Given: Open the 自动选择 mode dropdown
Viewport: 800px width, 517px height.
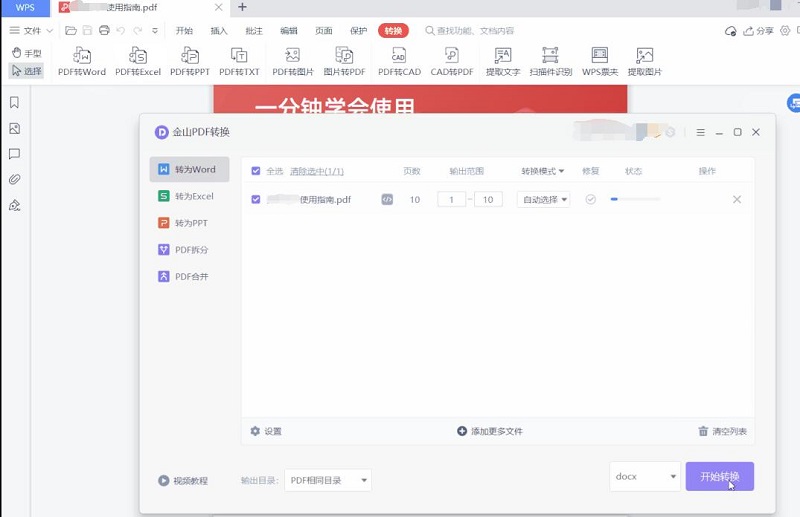Looking at the screenshot, I should click(x=543, y=200).
